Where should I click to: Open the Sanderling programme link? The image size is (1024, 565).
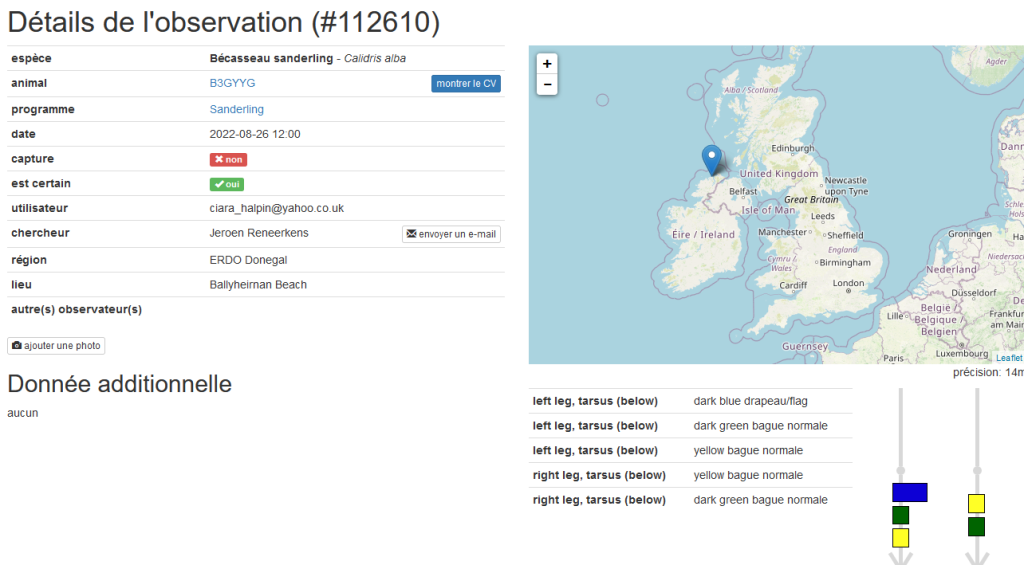[x=236, y=109]
